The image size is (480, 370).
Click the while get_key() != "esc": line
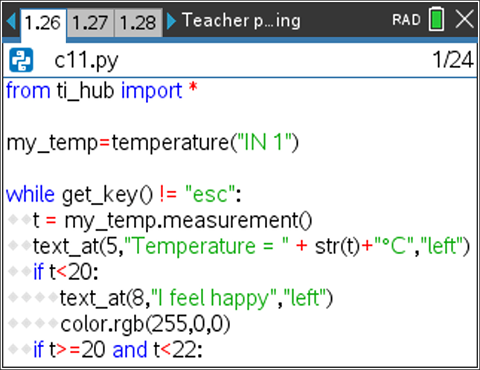[x=123, y=195]
